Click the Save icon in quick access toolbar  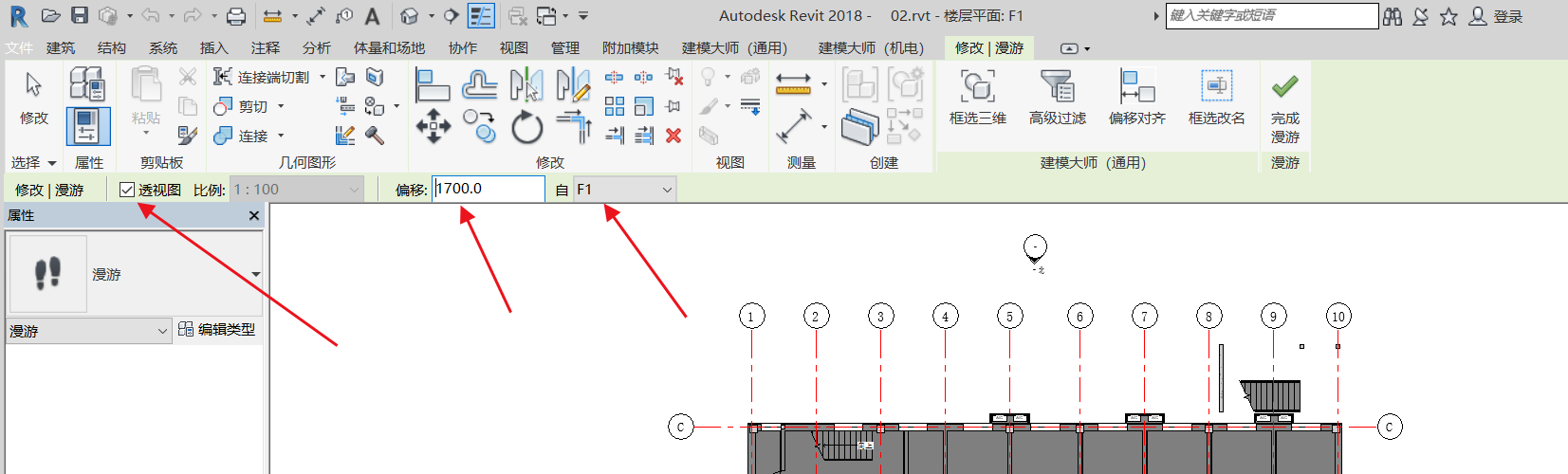[x=80, y=16]
